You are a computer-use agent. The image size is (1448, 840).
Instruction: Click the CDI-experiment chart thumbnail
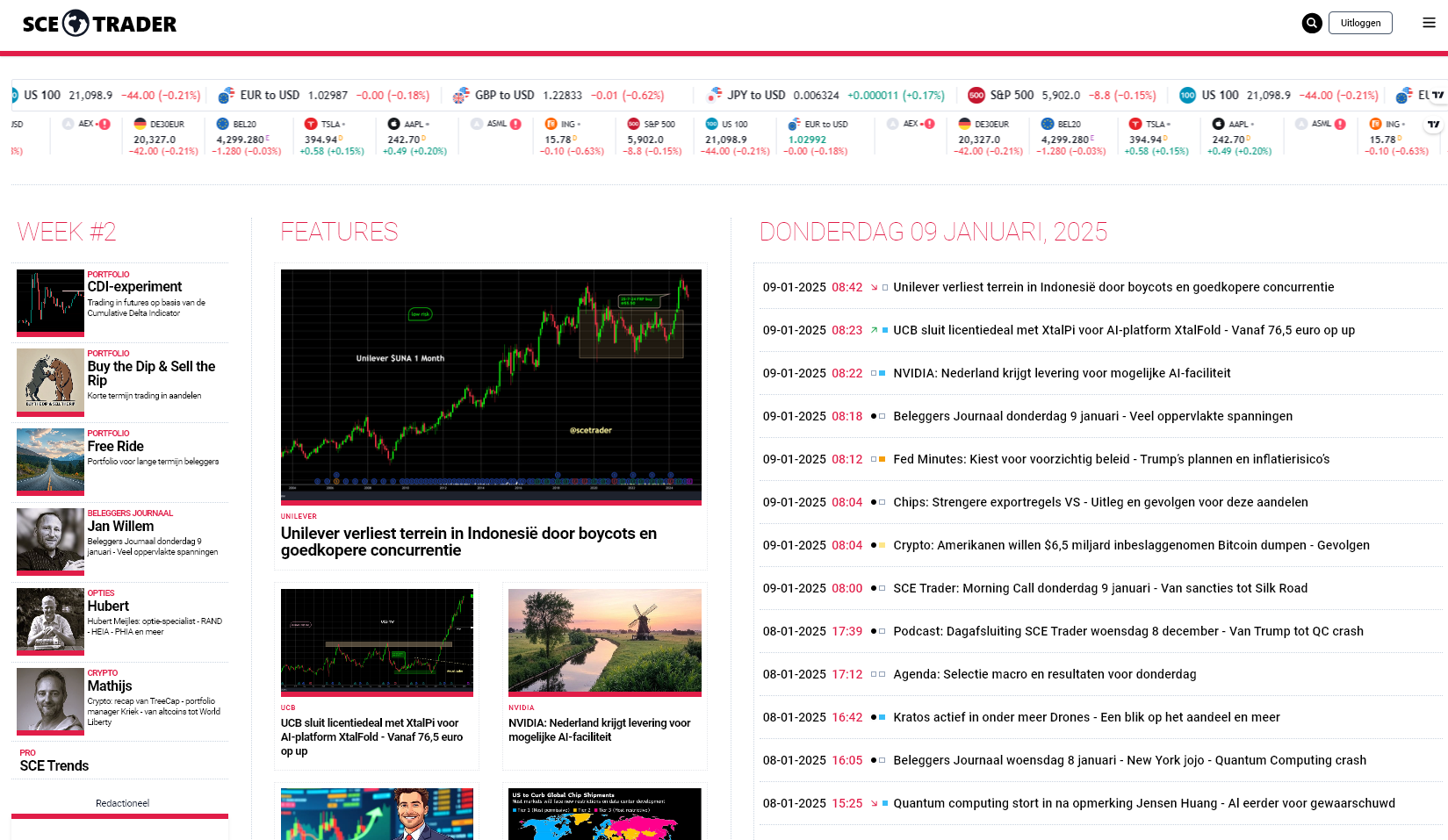pos(50,303)
